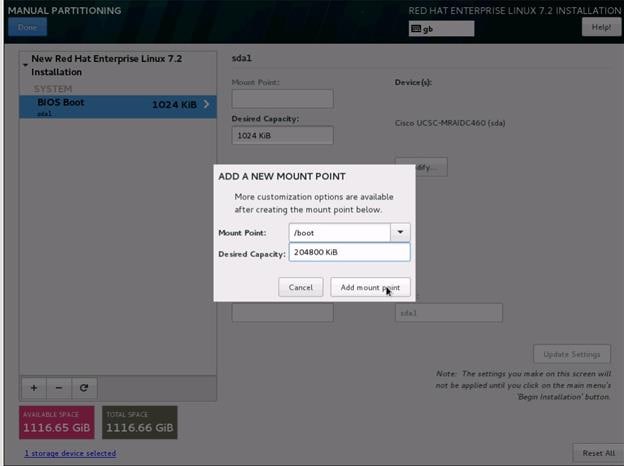Open the 1 storage device selected link
The image size is (624, 466).
70,453
